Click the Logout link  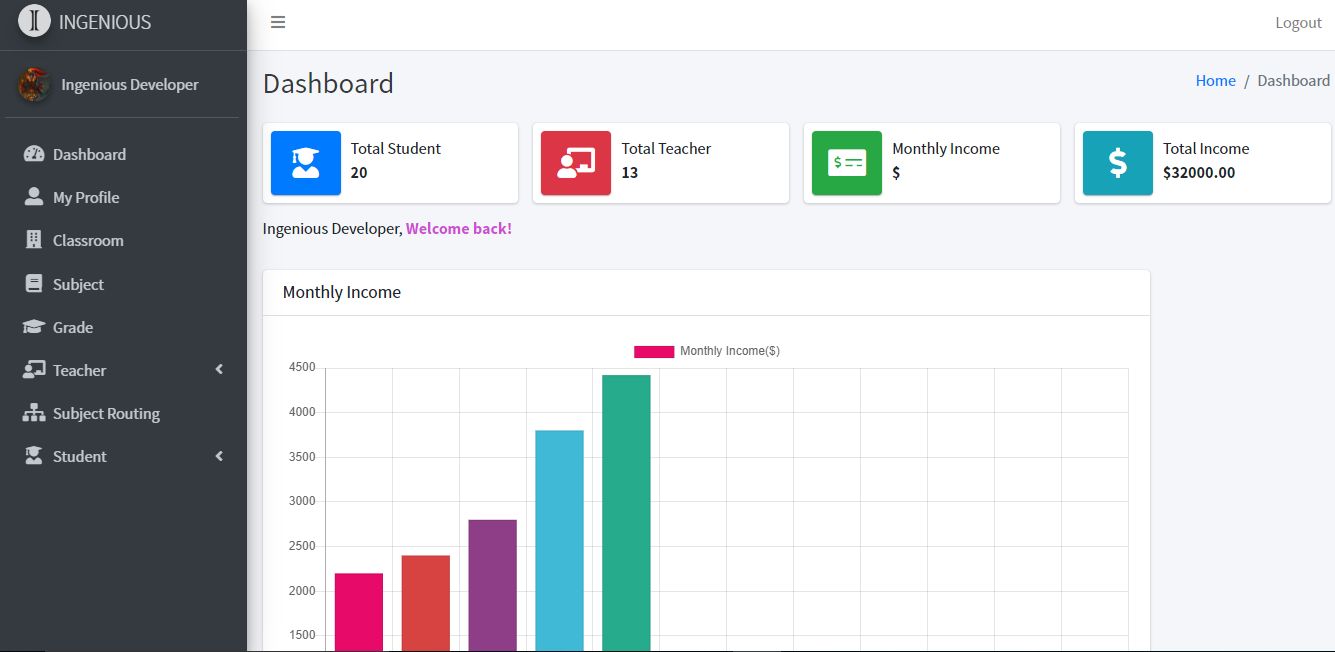coord(1298,23)
